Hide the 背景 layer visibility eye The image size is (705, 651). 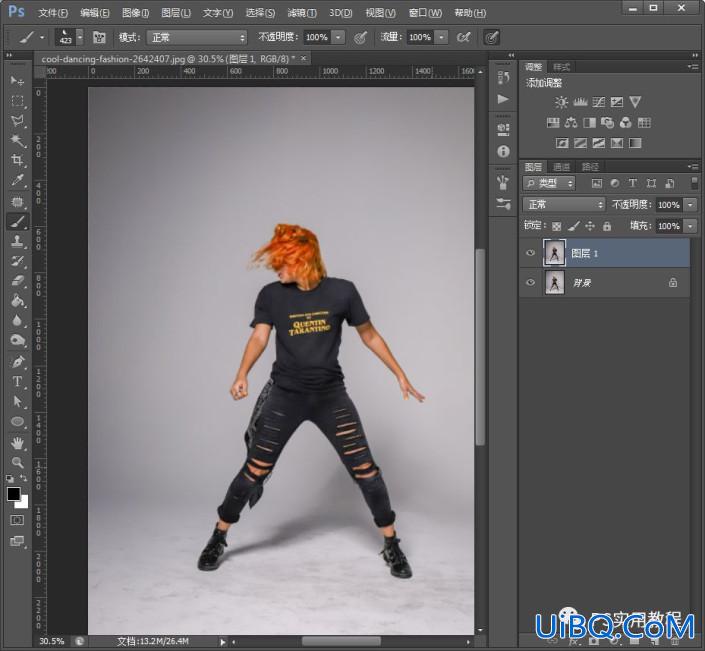coord(531,282)
